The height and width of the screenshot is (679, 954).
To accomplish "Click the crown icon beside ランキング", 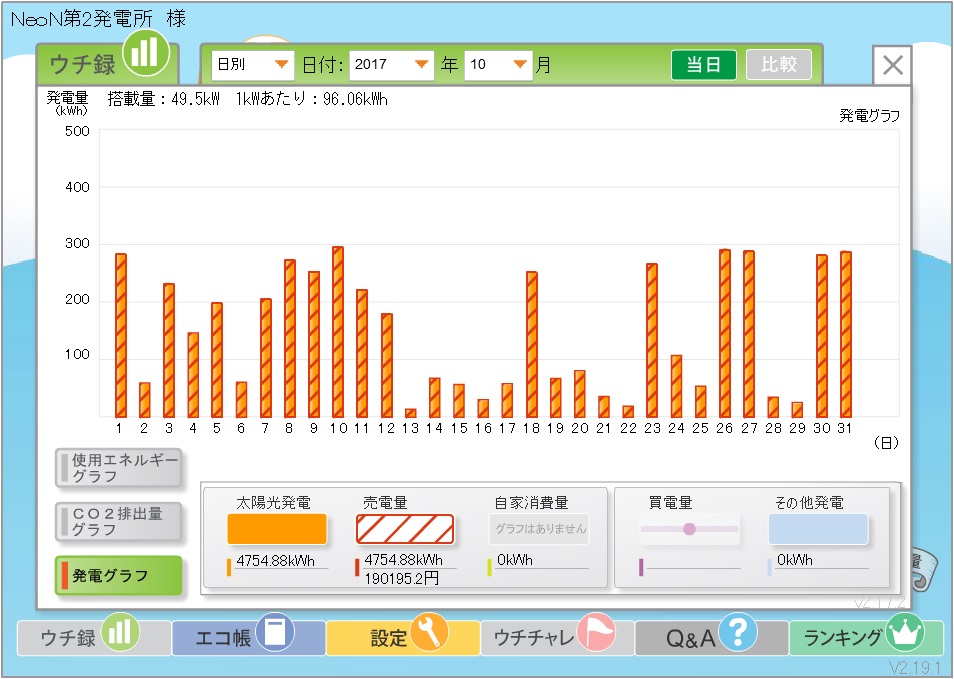I will [x=905, y=632].
